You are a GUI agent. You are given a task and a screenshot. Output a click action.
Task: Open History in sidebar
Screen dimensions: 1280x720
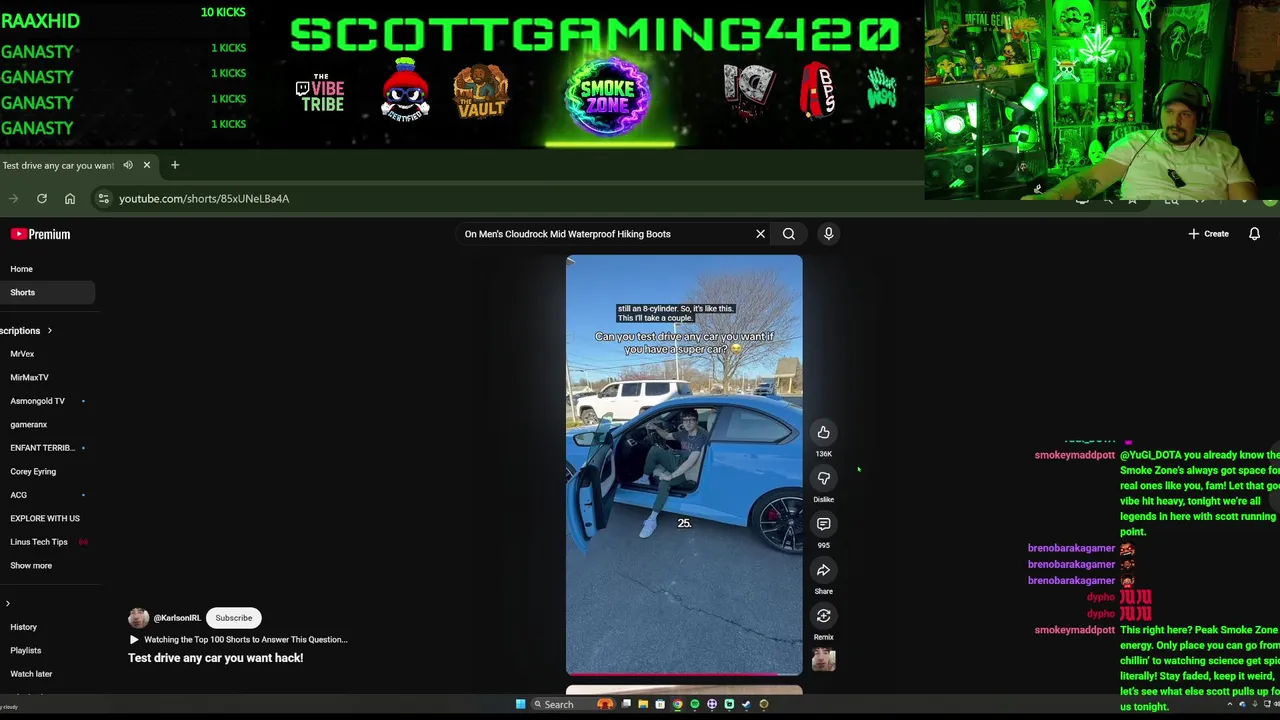(x=23, y=627)
